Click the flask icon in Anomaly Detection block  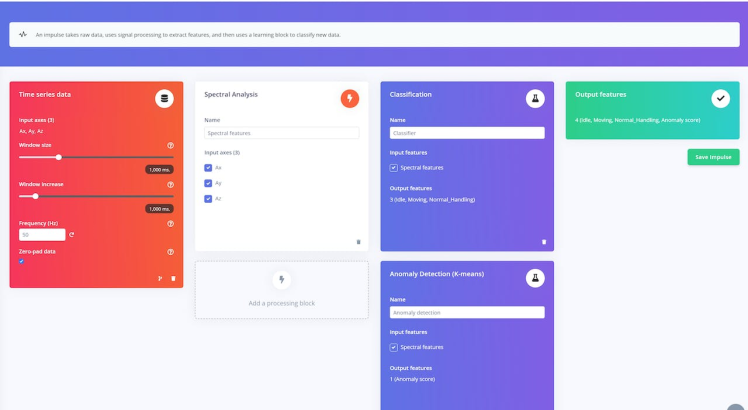coord(535,278)
